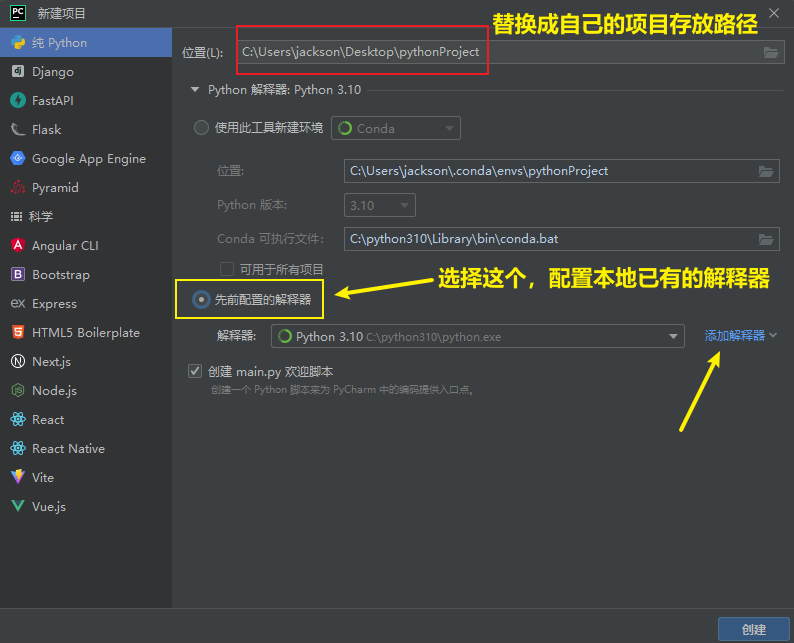The width and height of the screenshot is (794, 643).
Task: Choose the FastAPI project icon
Action: pos(17,101)
